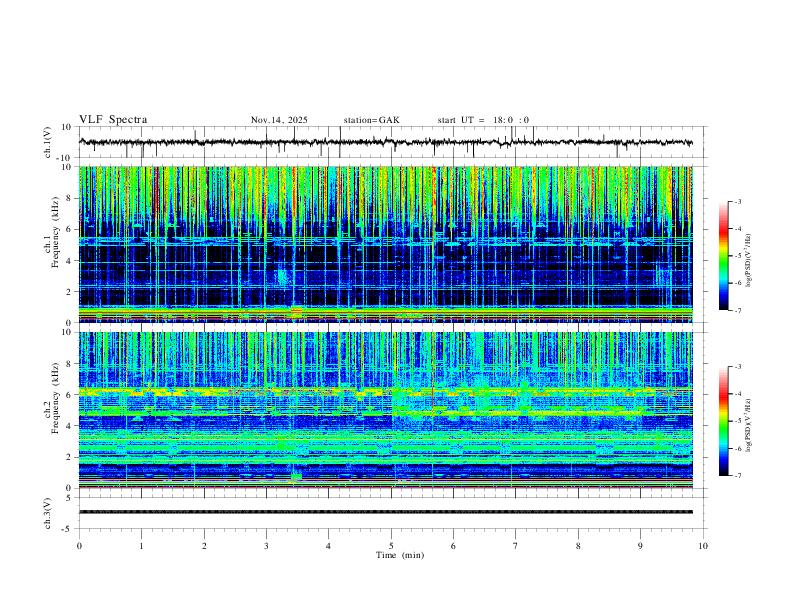The image size is (792, 612).
Task: Click time axis tick label "5"
Action: (x=391, y=546)
